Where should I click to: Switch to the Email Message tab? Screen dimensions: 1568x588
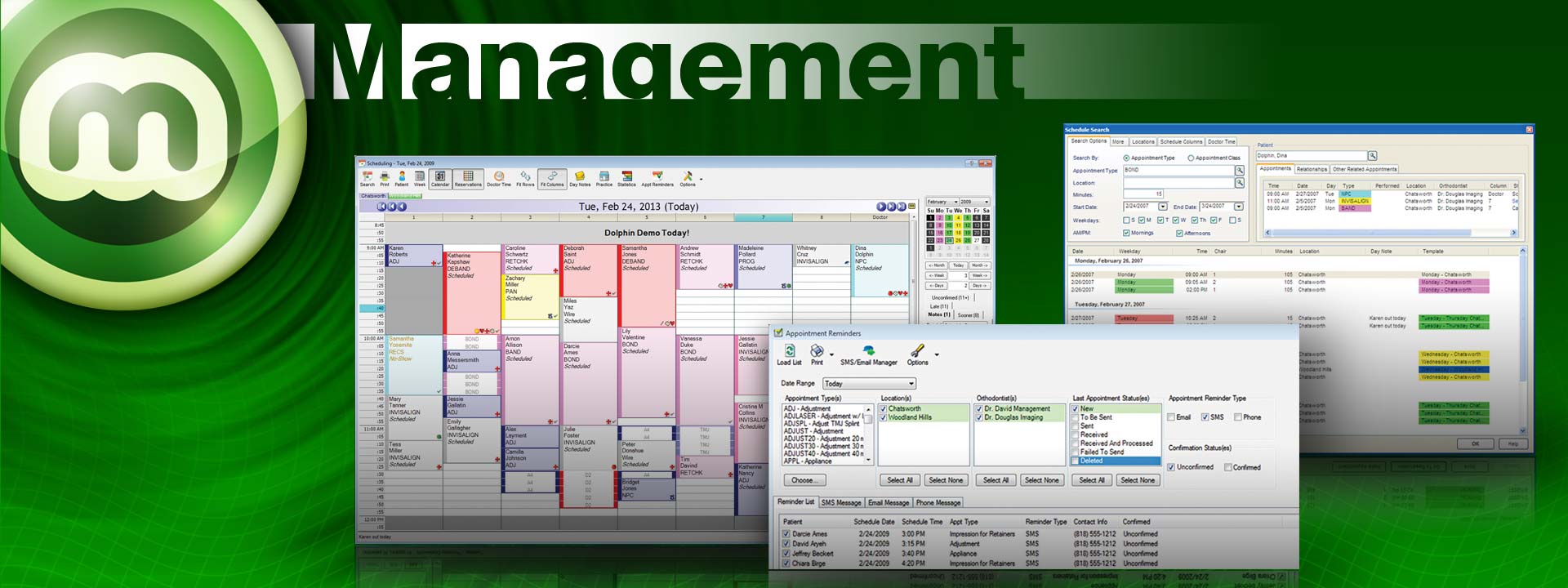(888, 502)
